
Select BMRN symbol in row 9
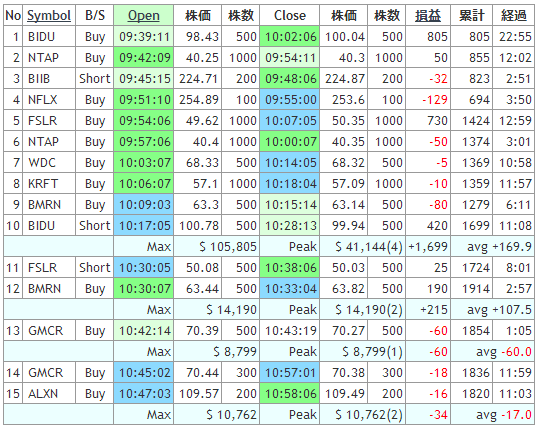[x=44, y=205]
